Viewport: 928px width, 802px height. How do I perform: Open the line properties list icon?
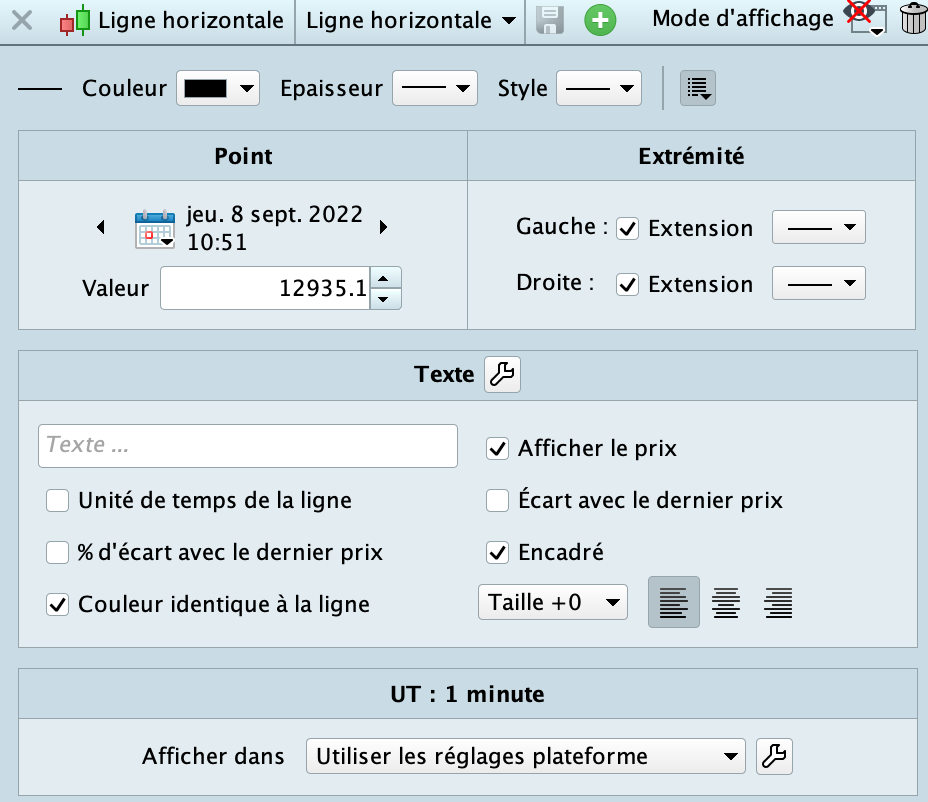click(698, 88)
